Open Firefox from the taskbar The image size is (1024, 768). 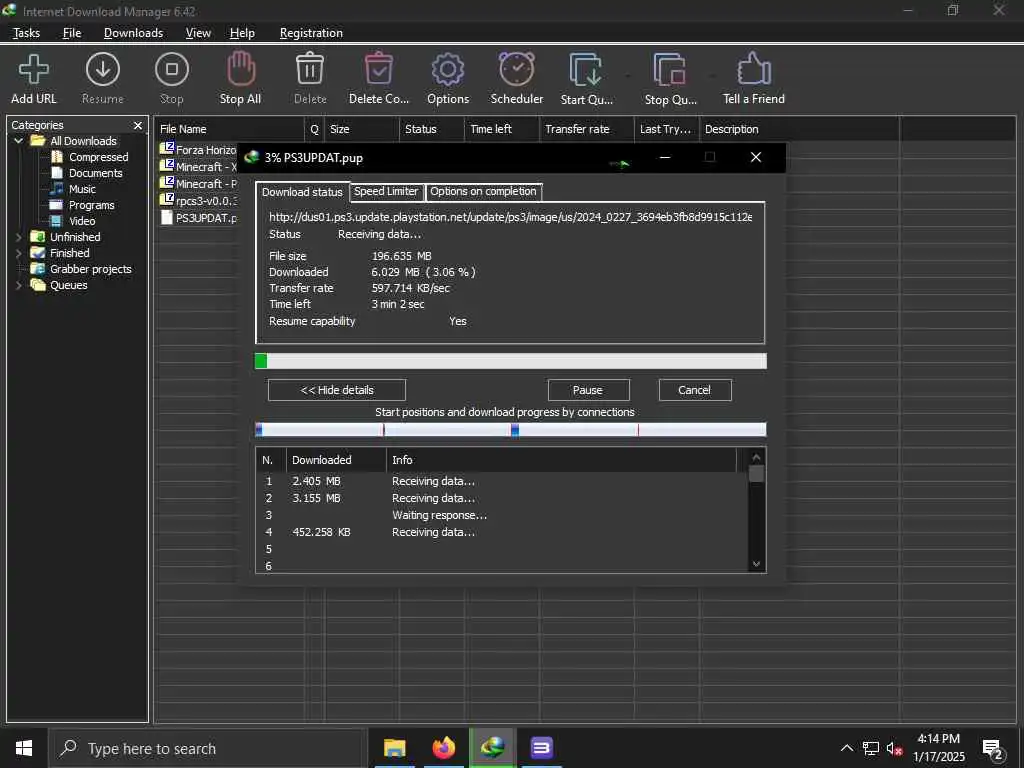(x=444, y=748)
